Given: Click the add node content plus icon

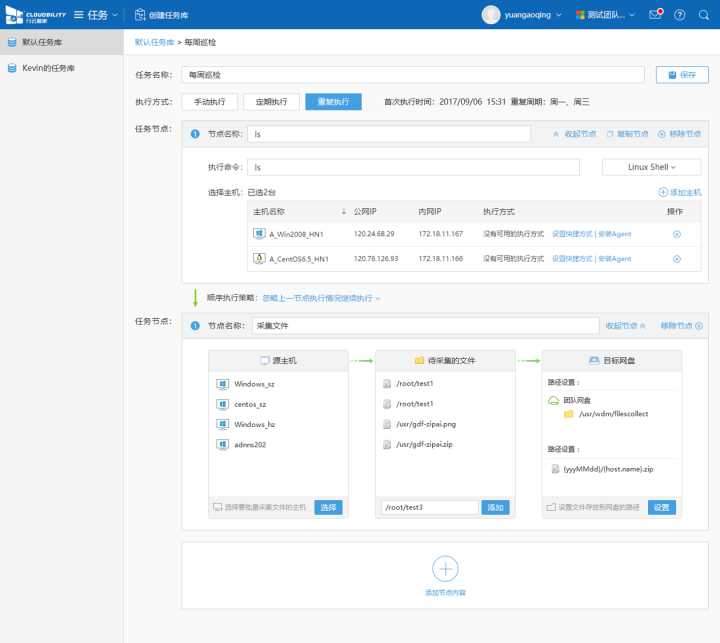Looking at the screenshot, I should [445, 569].
